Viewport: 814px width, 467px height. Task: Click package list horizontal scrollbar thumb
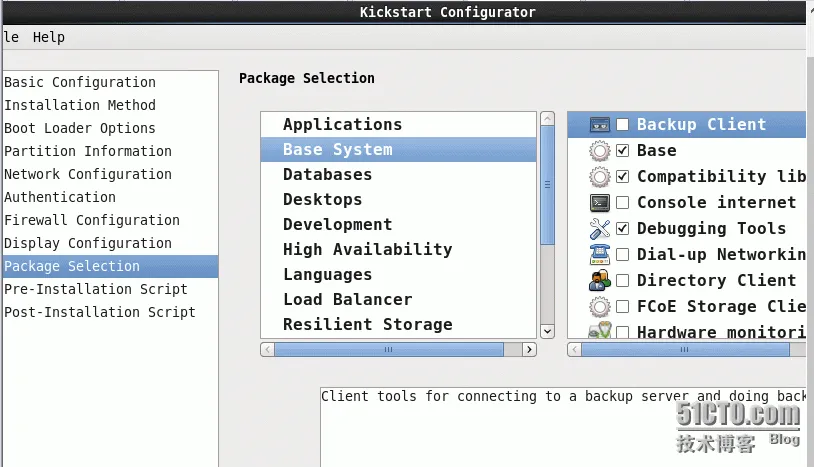click(685, 350)
